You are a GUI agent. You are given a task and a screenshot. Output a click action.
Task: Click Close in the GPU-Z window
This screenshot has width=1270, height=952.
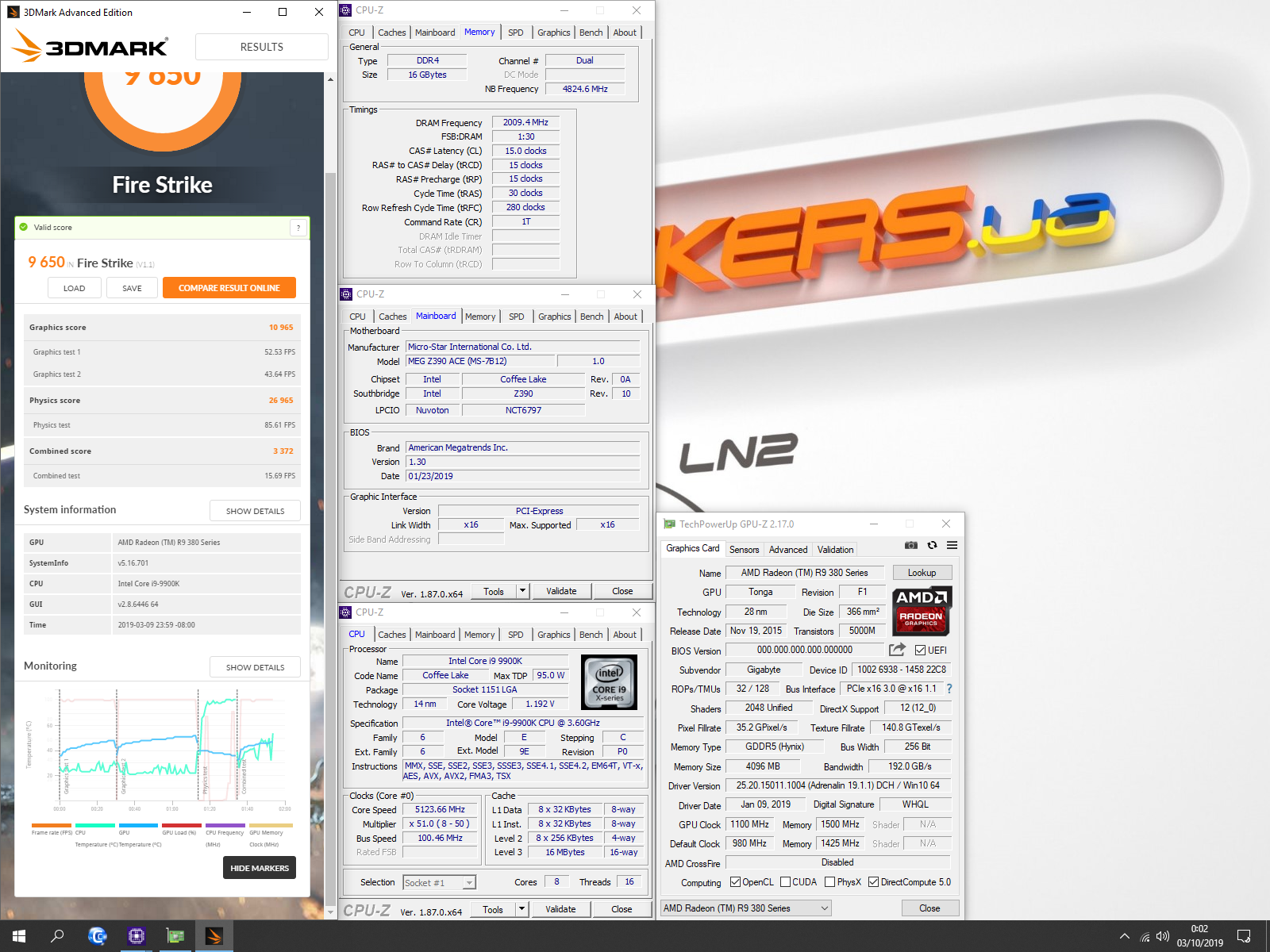[929, 908]
